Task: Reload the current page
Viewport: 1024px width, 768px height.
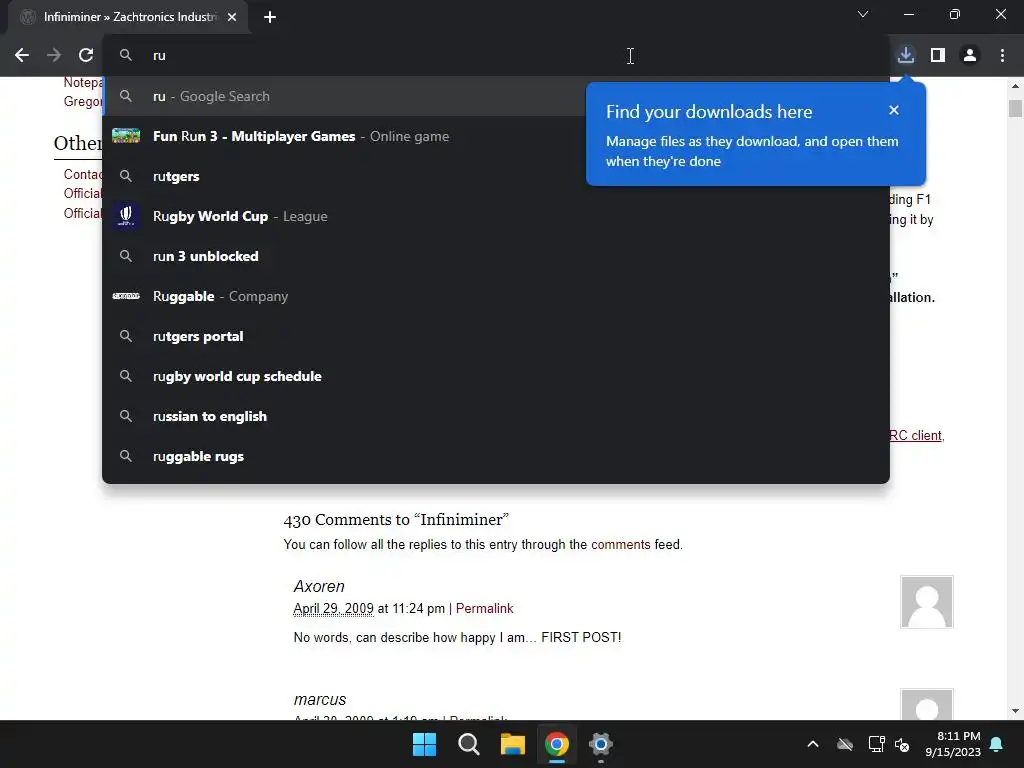Action: (86, 56)
